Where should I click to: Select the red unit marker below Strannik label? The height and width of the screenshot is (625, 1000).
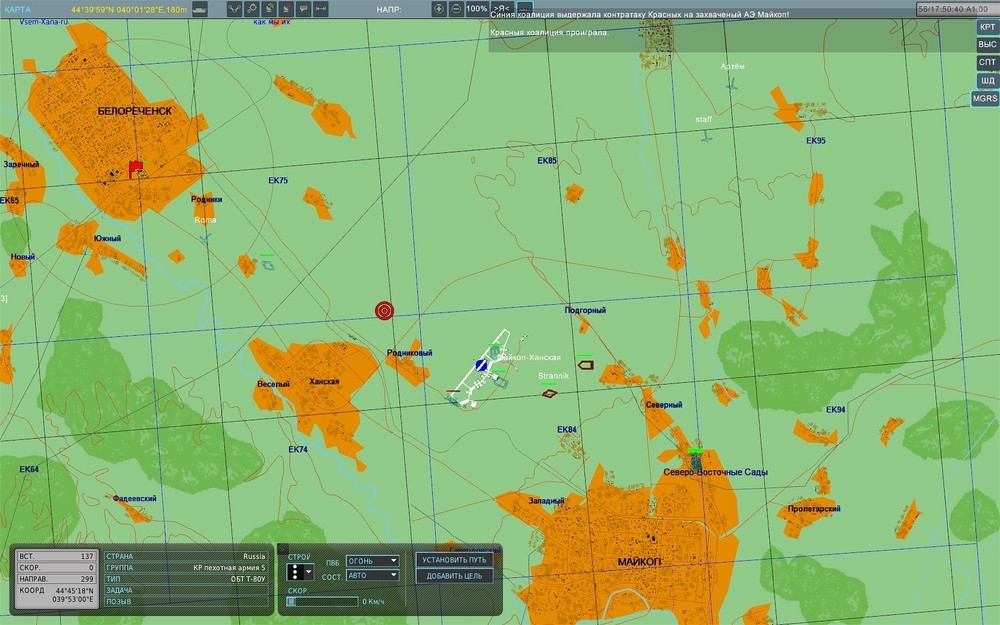click(549, 393)
